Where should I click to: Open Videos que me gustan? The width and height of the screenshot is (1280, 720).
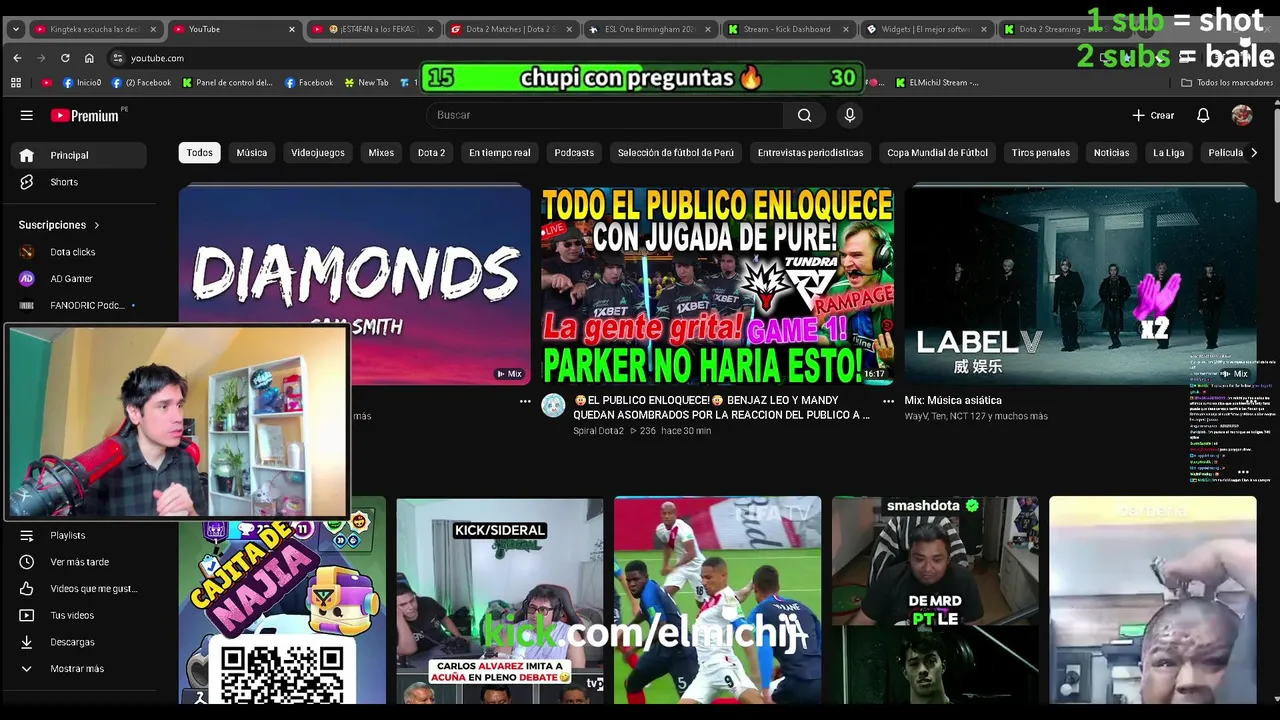(x=79, y=589)
